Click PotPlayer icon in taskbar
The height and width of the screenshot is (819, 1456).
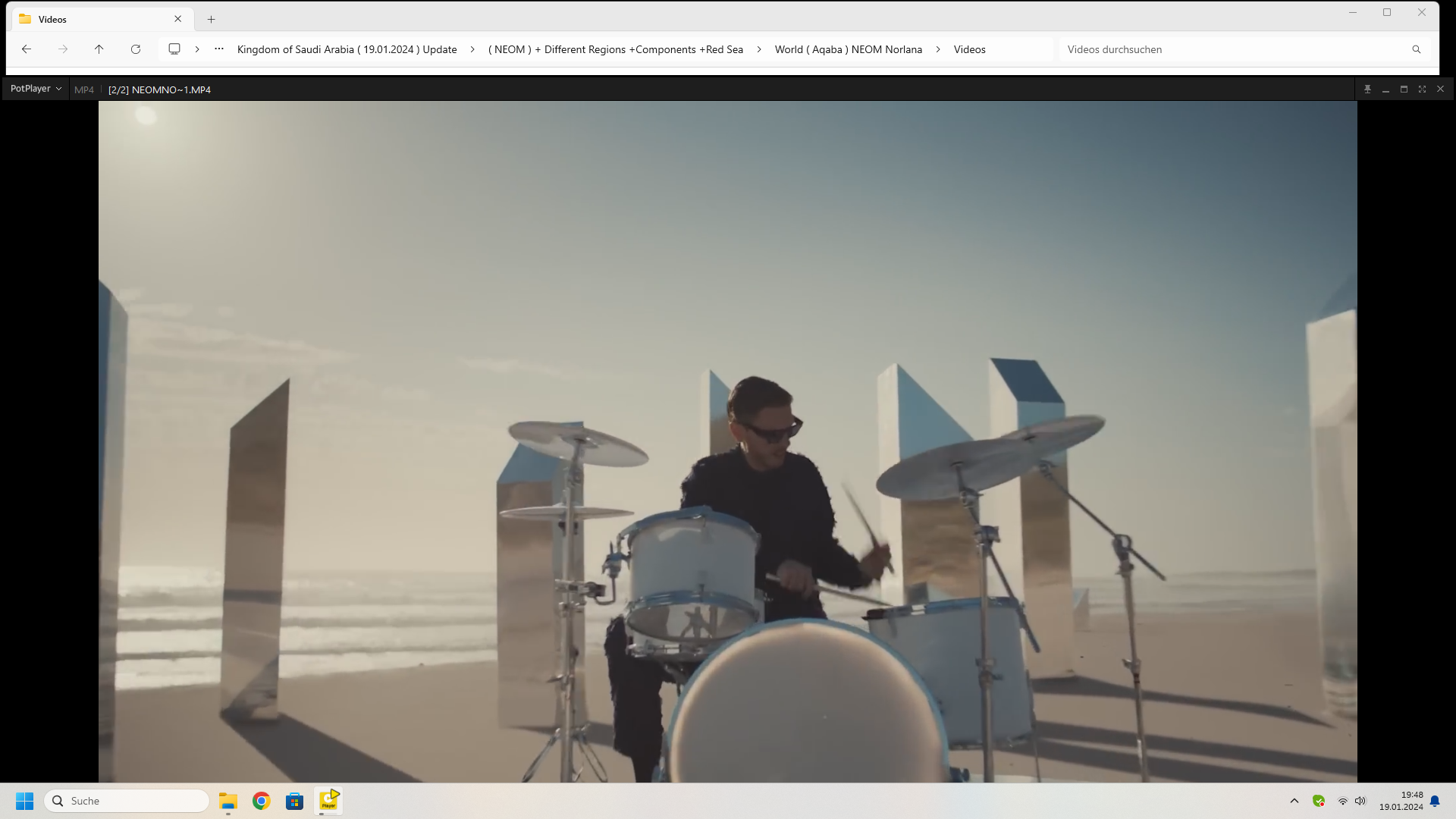(328, 801)
